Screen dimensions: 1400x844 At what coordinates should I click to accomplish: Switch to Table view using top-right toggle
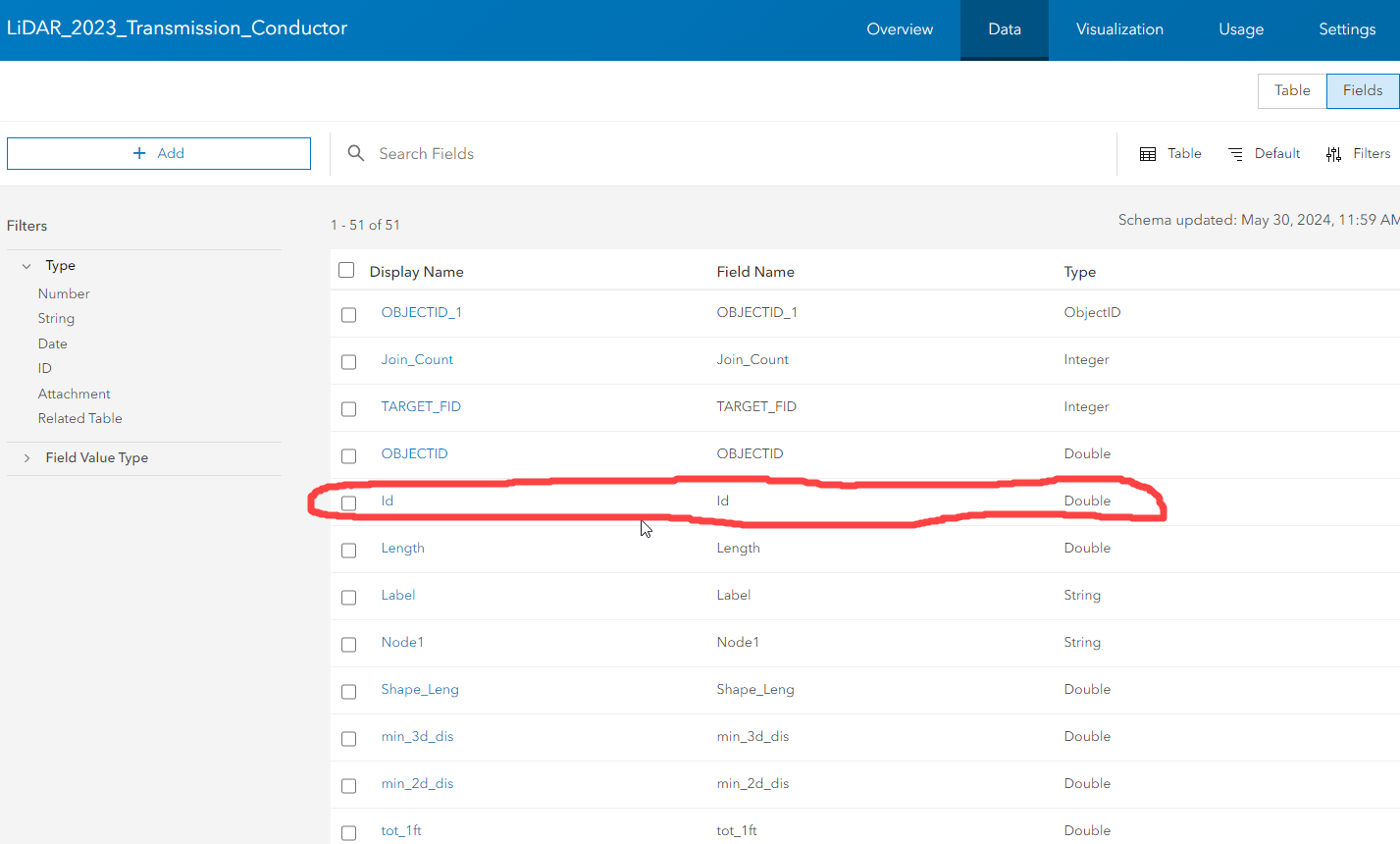coord(1291,90)
